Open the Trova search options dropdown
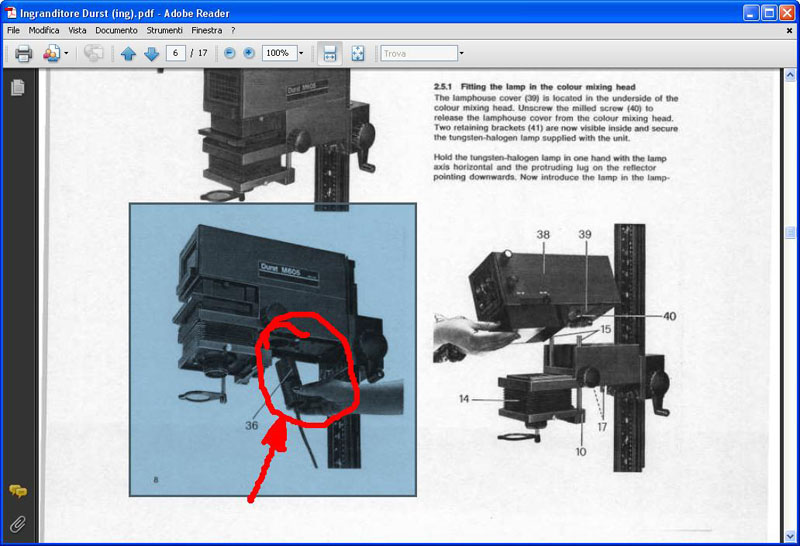Screen dimensions: 800x546 tap(462, 53)
